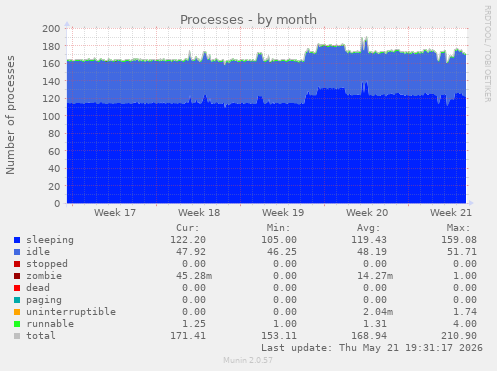Click idle minimum value 46.25
497x371 pixels.
pos(282,252)
